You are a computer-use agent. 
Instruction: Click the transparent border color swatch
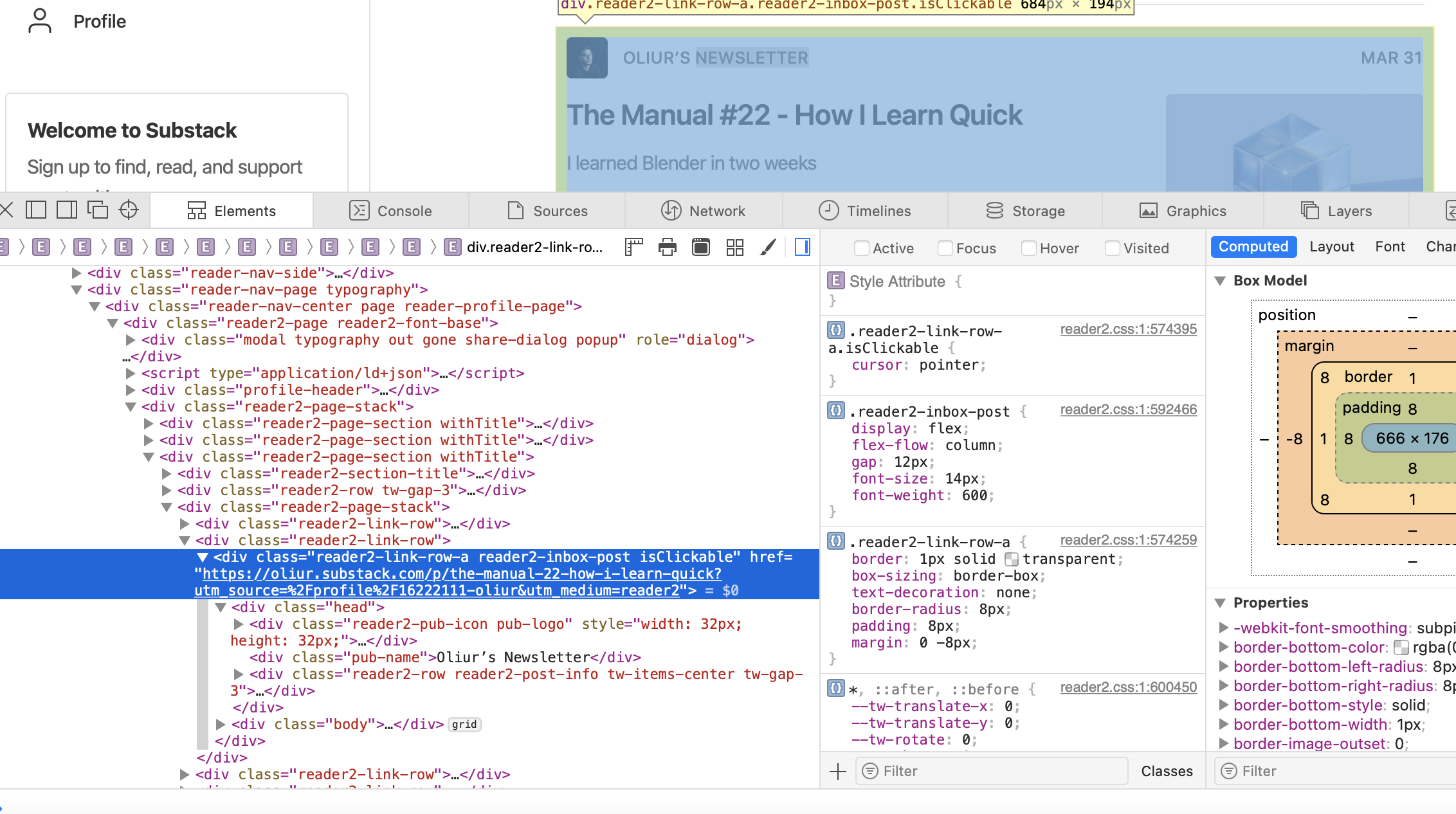pyautogui.click(x=1011, y=559)
